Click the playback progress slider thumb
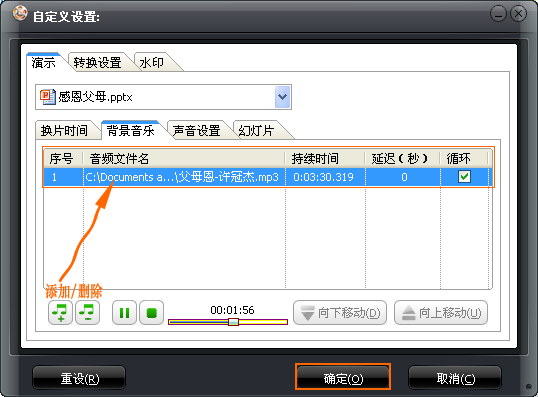This screenshot has height=397, width=538. point(233,322)
